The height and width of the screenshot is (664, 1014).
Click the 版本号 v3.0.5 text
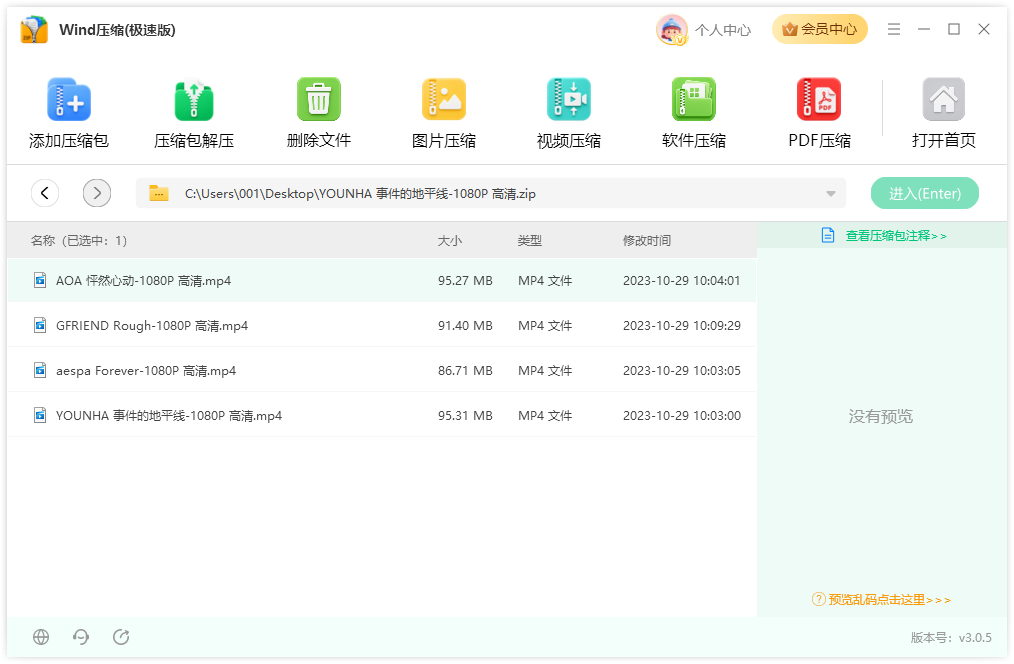(x=951, y=637)
